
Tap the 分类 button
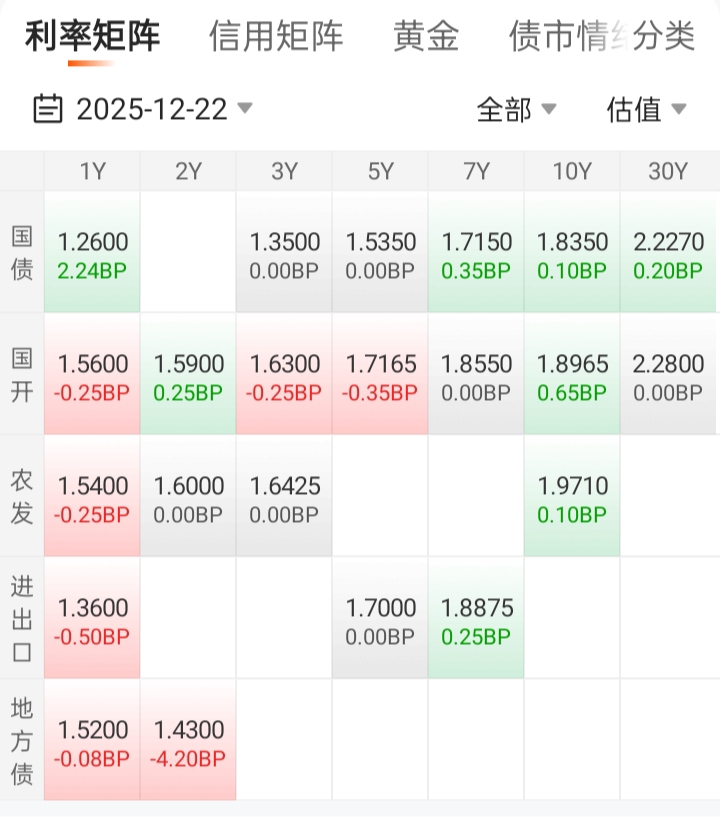[x=664, y=37]
